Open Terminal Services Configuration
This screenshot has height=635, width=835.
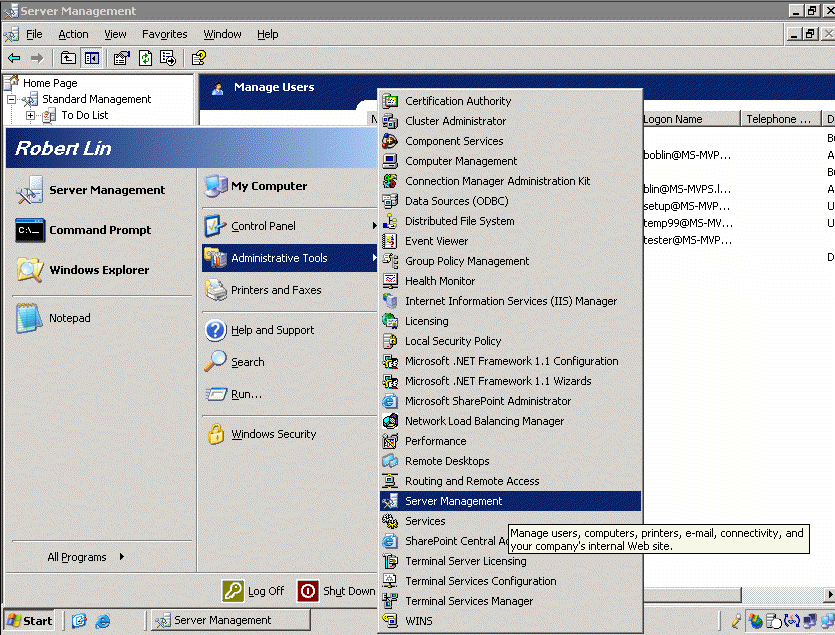(x=510, y=581)
